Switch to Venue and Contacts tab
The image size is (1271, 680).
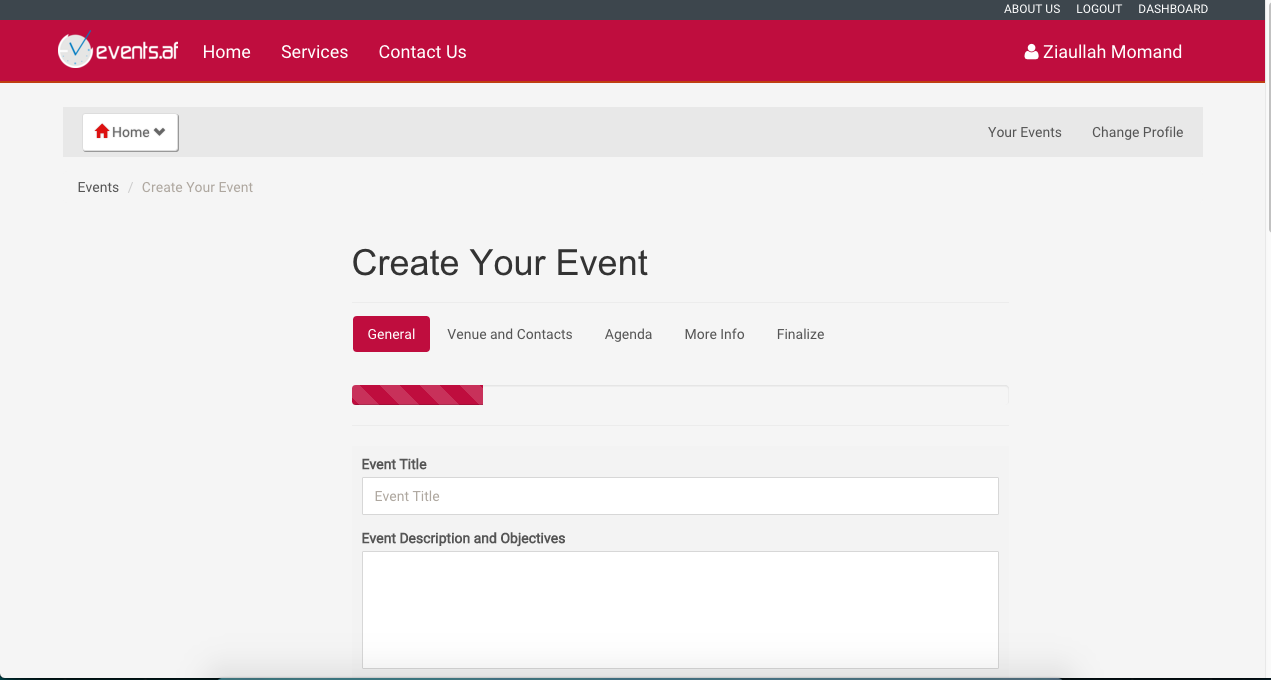coord(509,334)
